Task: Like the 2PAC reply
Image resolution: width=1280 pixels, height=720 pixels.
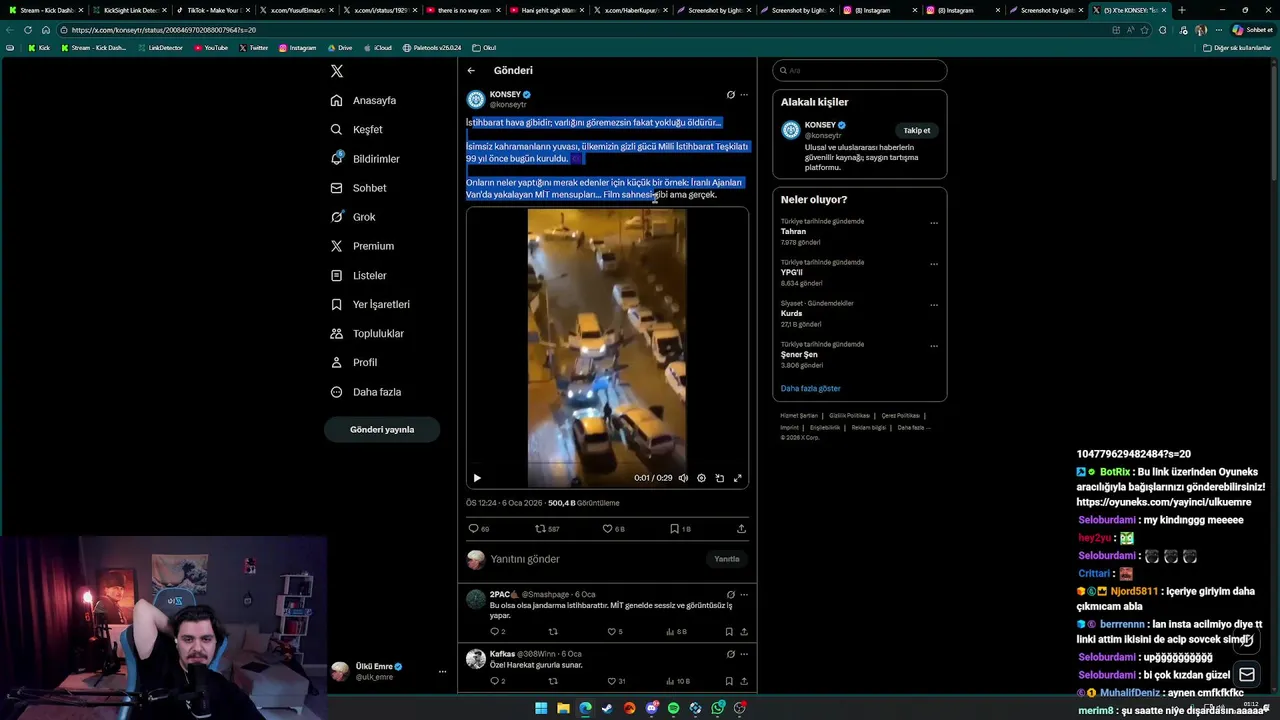Action: click(615, 632)
